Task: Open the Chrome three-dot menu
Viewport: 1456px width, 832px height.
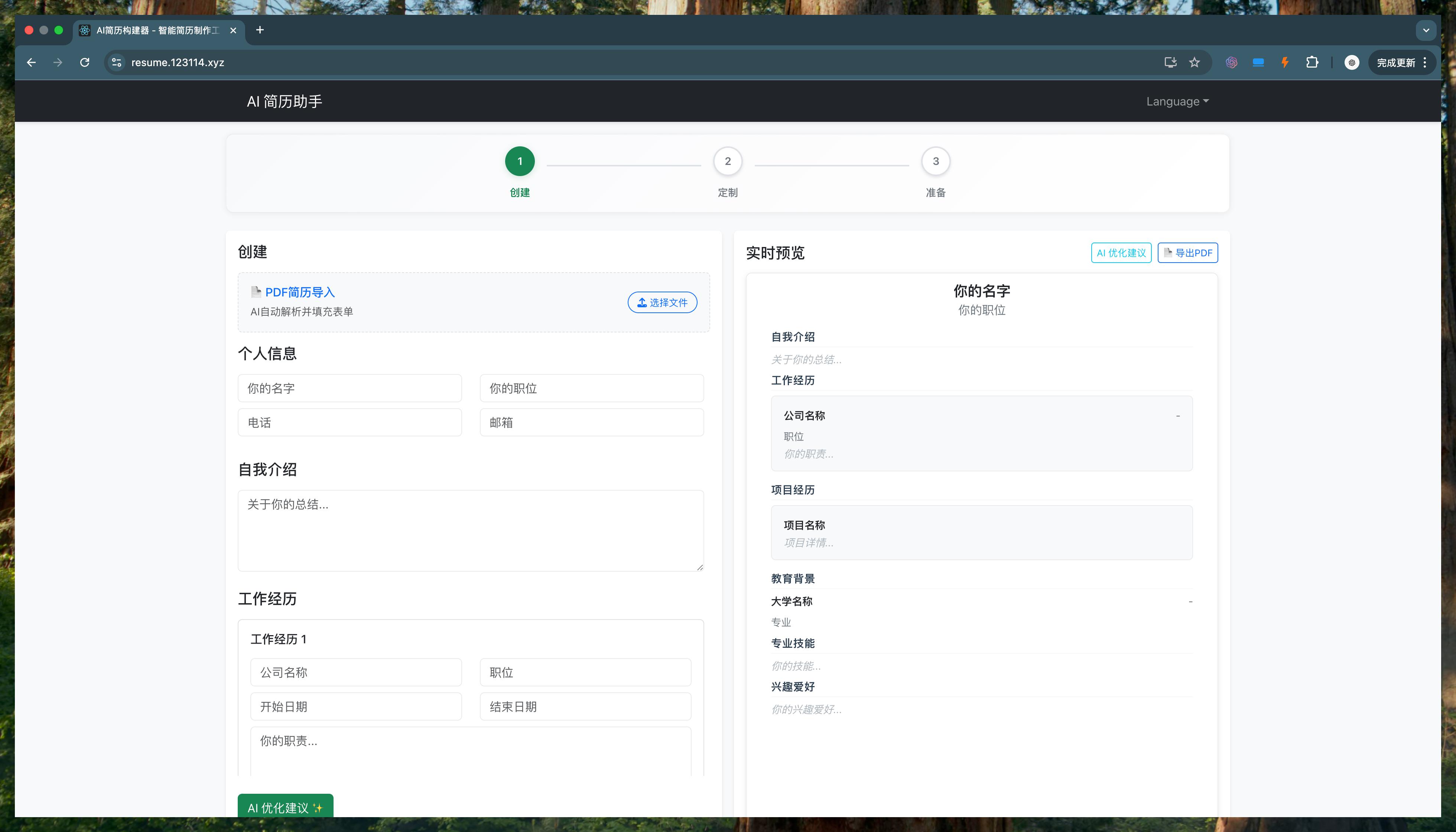Action: coord(1425,62)
